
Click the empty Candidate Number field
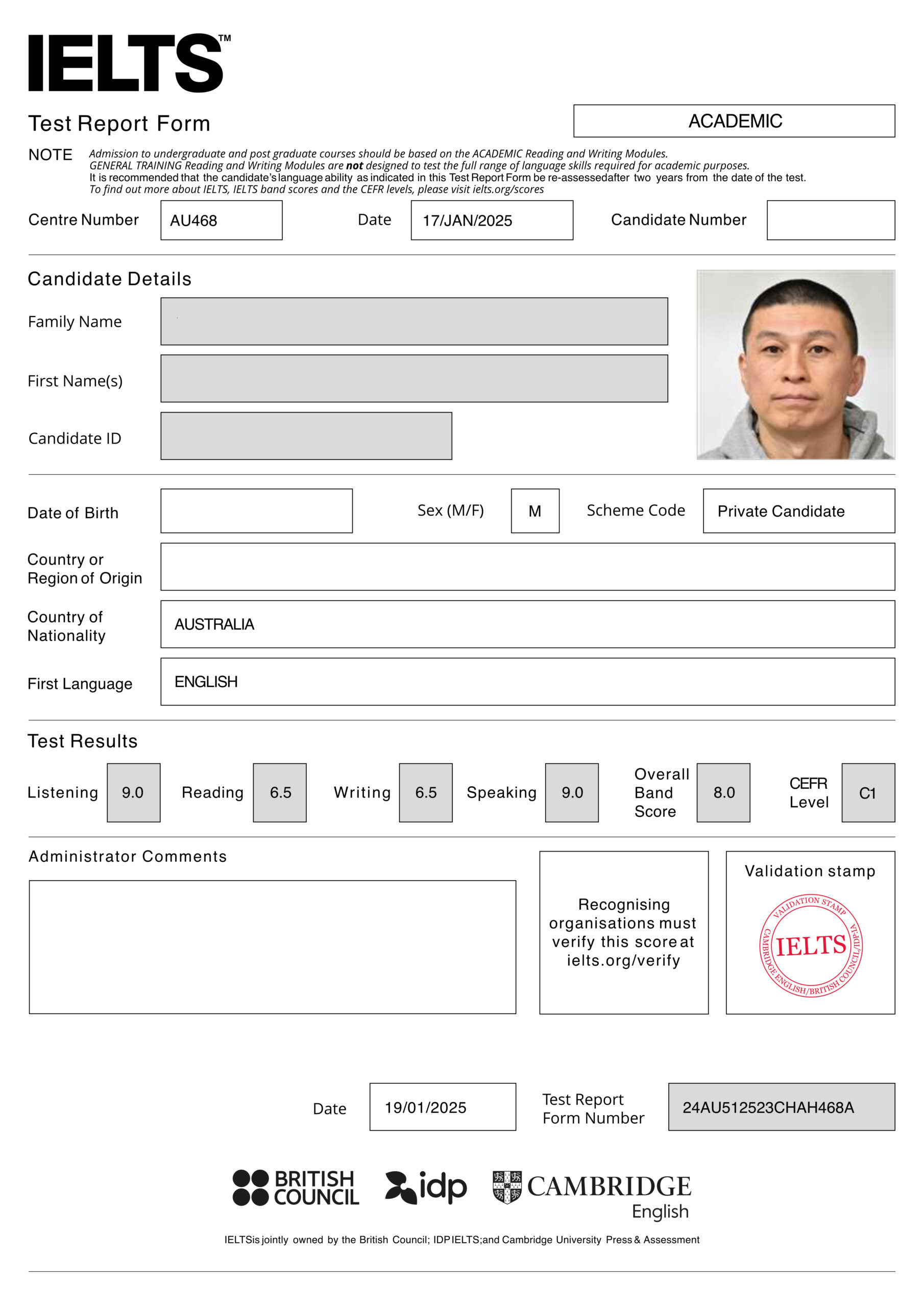(831, 220)
